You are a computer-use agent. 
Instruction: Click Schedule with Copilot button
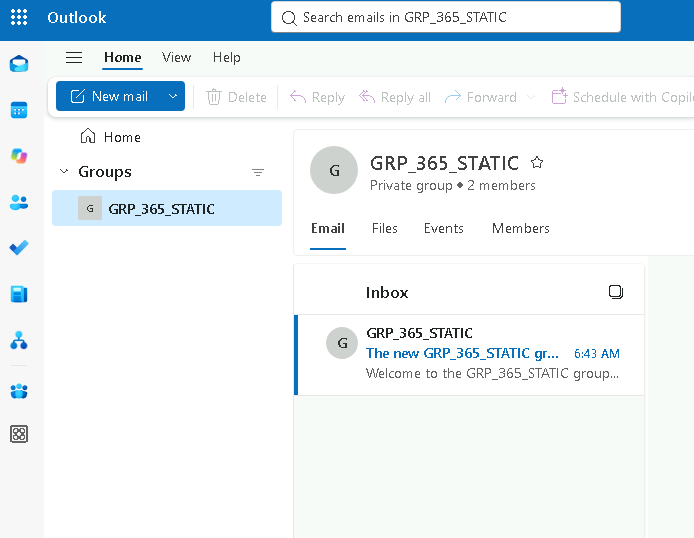622,97
